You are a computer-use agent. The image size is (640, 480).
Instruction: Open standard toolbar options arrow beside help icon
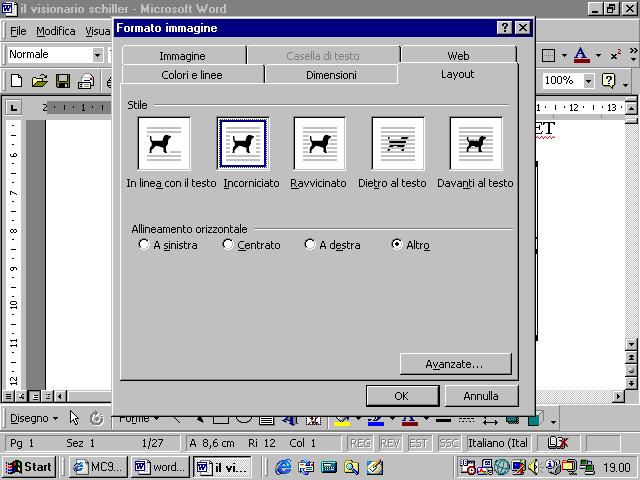tap(625, 84)
